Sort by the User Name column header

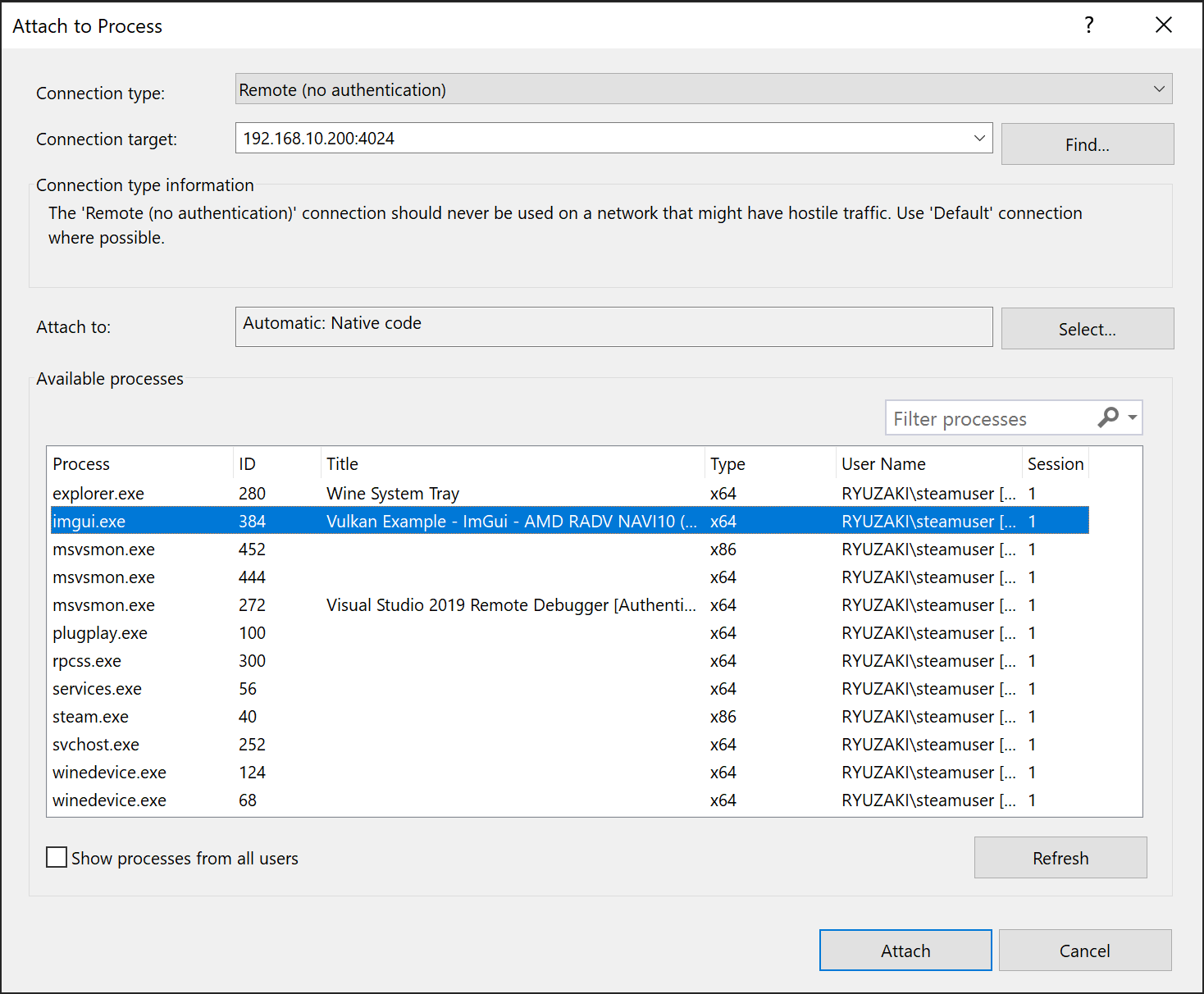pos(929,464)
